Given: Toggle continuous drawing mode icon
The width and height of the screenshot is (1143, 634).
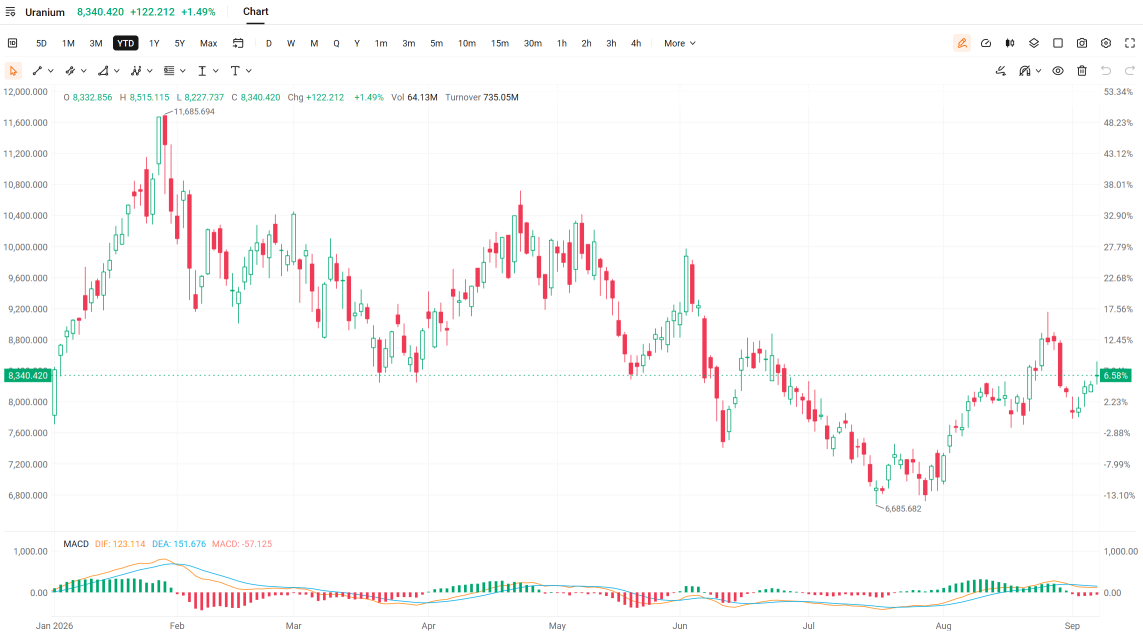Looking at the screenshot, I should pyautogui.click(x=1001, y=71).
